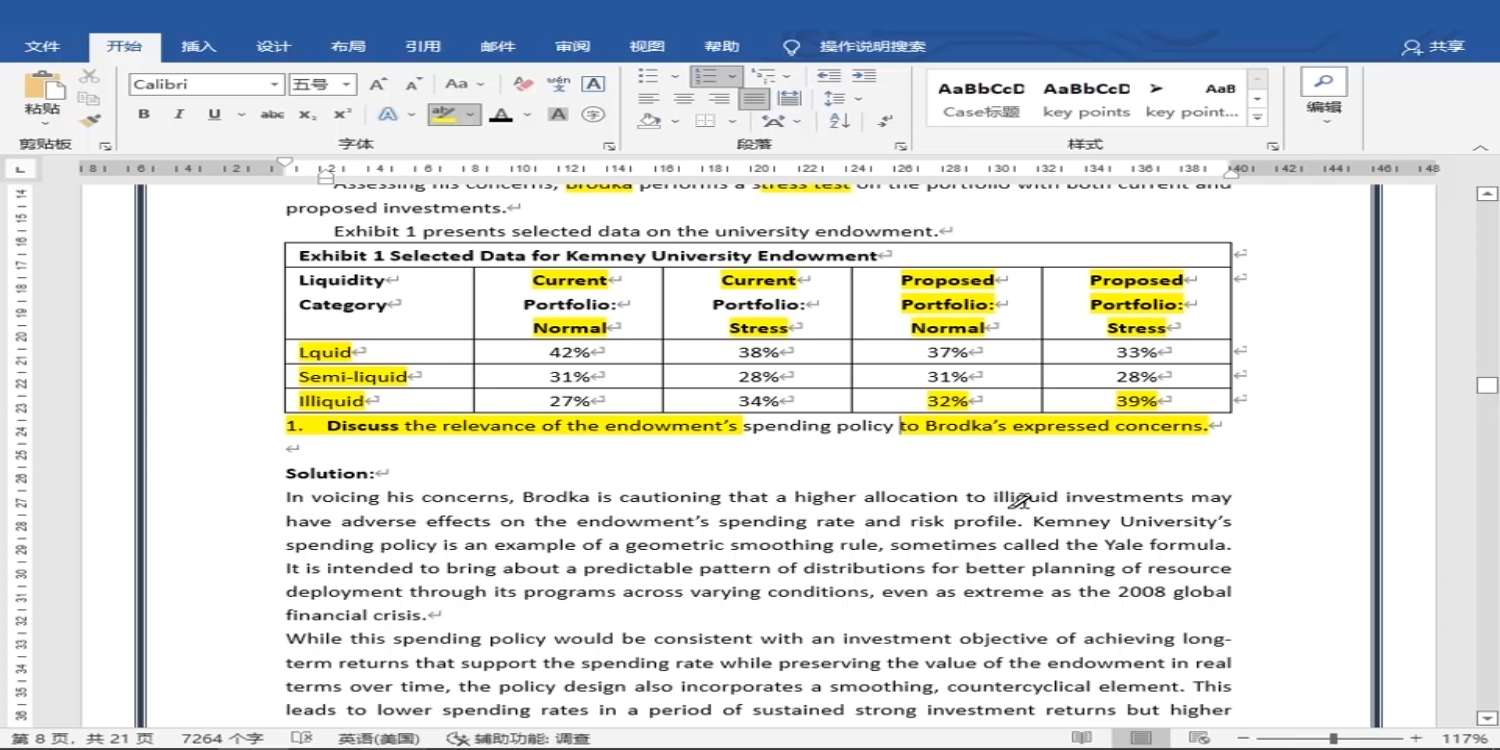The height and width of the screenshot is (750, 1500).
Task: Show paragraph marks with the pilcrow icon
Action: 885,121
